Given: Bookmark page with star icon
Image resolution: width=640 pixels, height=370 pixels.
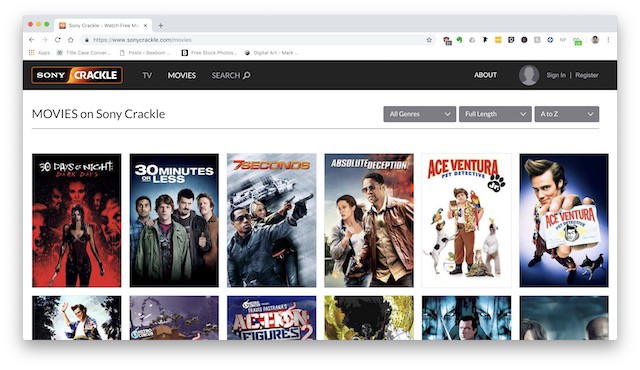Looking at the screenshot, I should (429, 40).
